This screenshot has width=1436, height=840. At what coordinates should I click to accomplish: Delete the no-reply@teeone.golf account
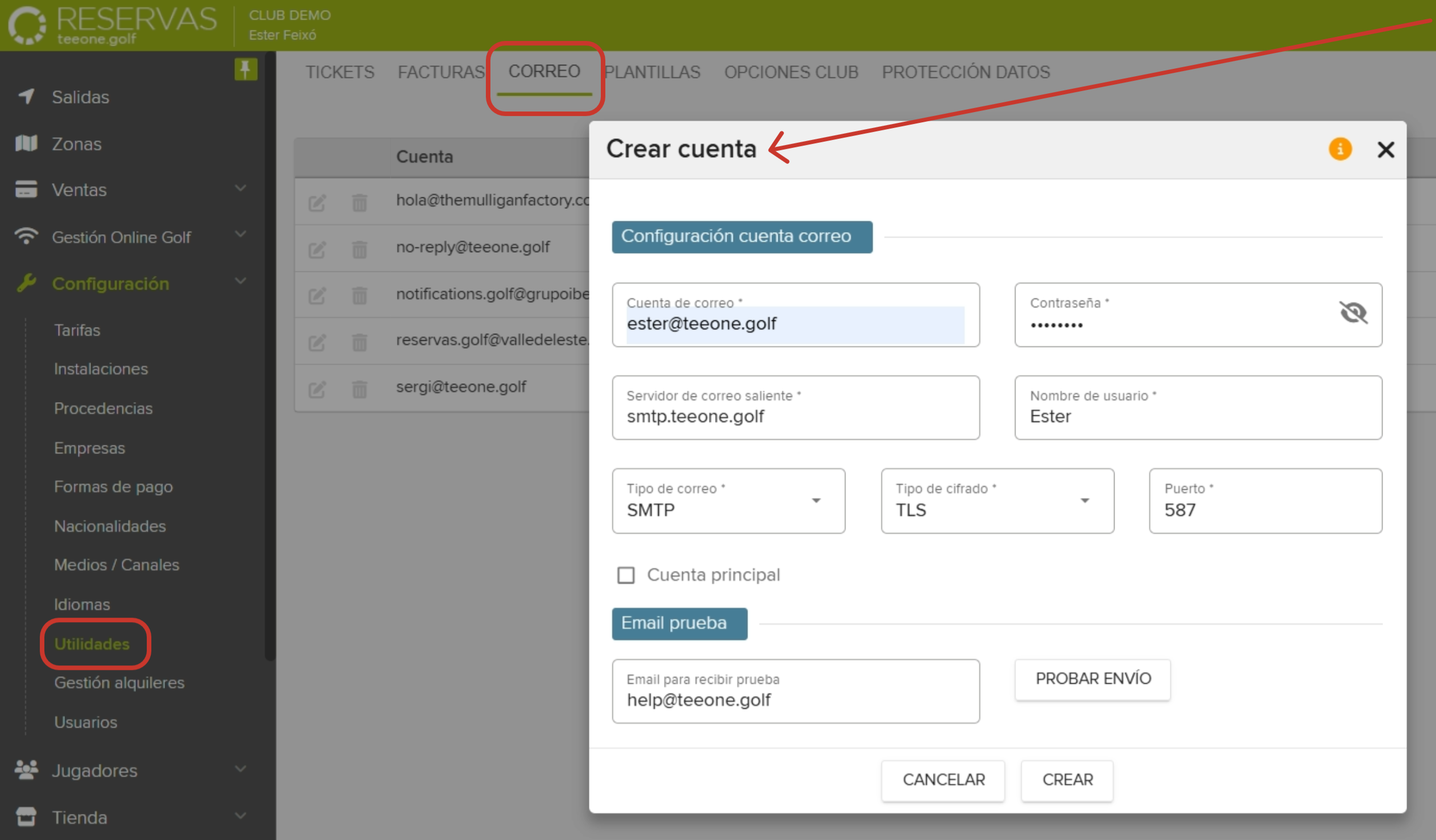point(359,249)
